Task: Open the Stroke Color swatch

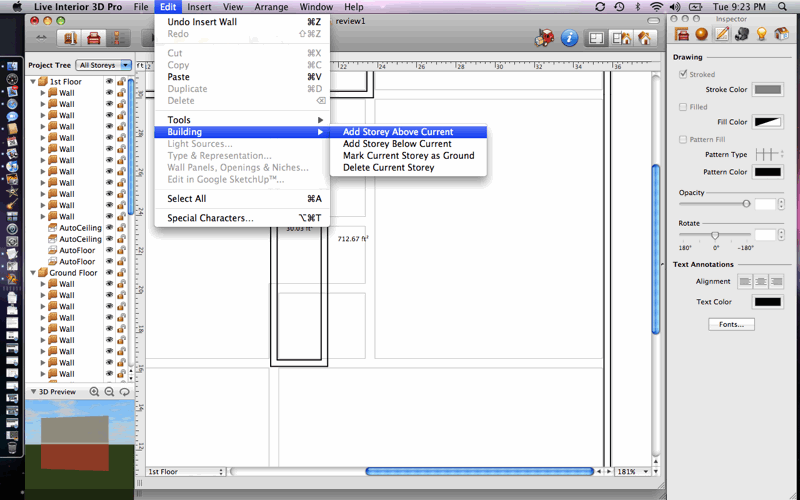Action: pyautogui.click(x=768, y=89)
